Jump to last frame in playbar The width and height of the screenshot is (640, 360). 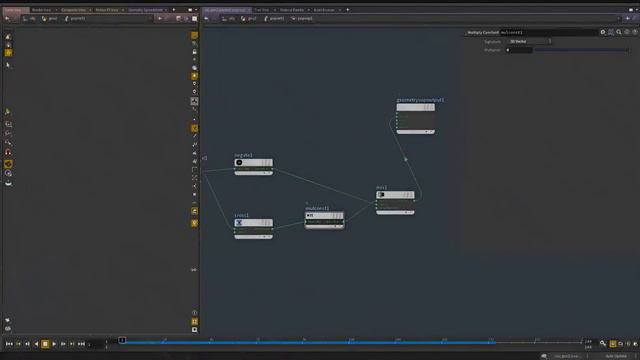tap(81, 344)
